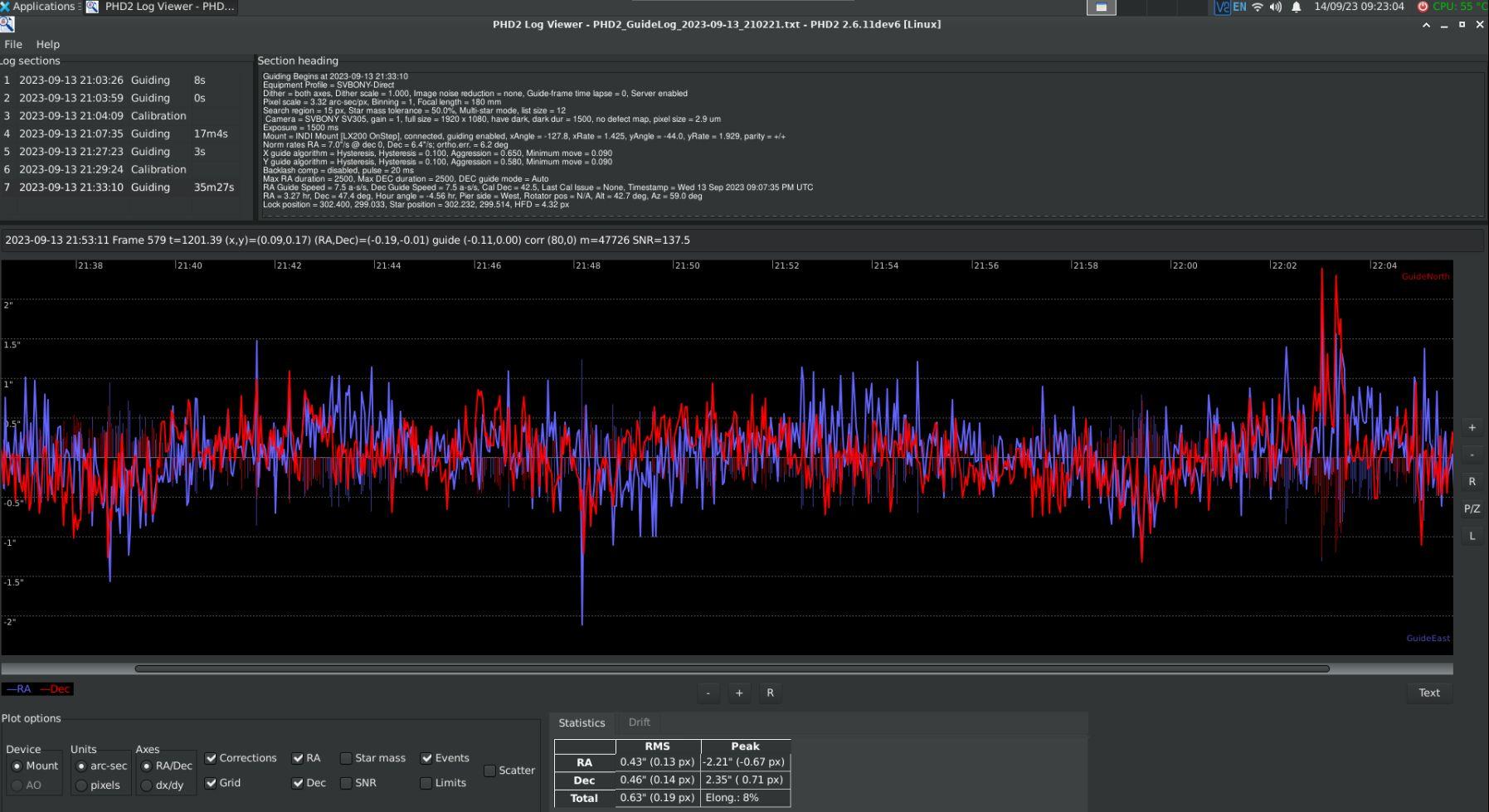Click the graph's horizontal scrollbar

(731, 669)
